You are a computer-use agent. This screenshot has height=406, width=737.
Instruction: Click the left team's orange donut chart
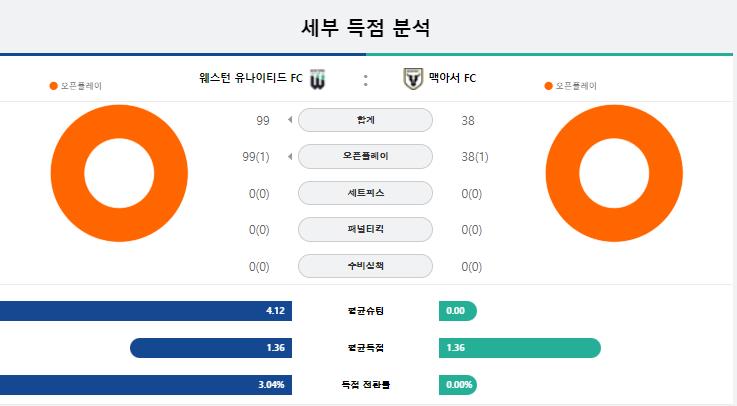[119, 173]
